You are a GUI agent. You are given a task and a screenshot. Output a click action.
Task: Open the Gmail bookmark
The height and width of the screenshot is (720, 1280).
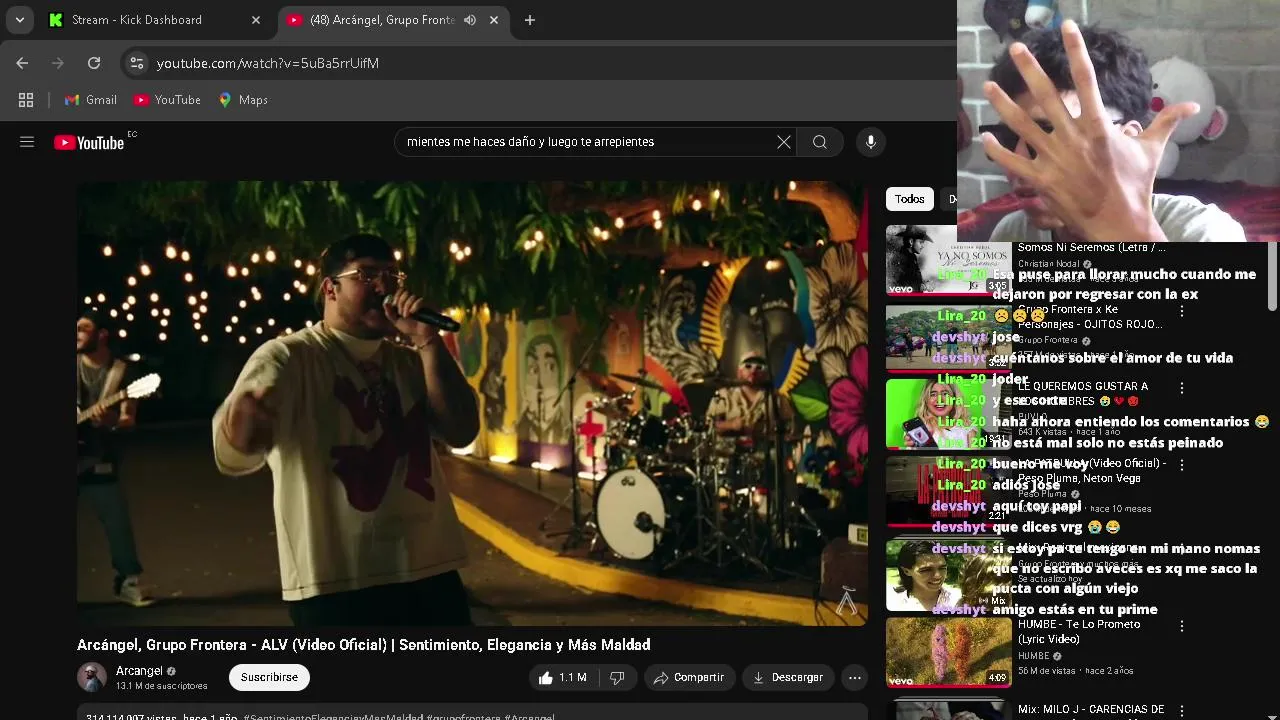click(91, 100)
